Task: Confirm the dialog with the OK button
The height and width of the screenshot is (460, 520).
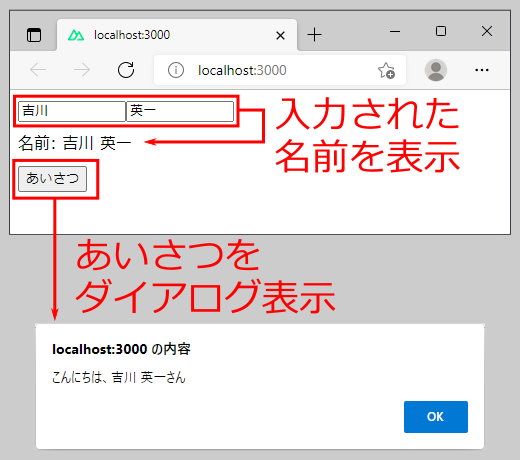Action: tap(436, 417)
